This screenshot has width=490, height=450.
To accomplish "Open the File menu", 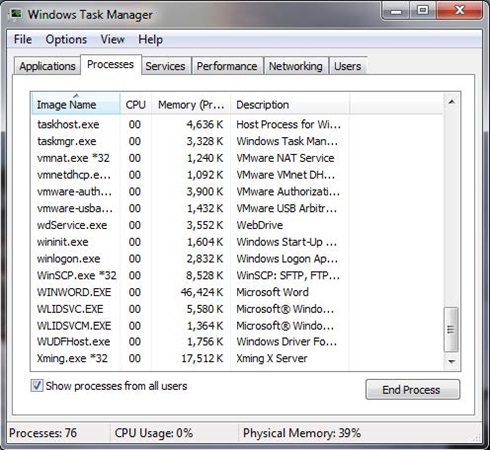I will tap(23, 39).
